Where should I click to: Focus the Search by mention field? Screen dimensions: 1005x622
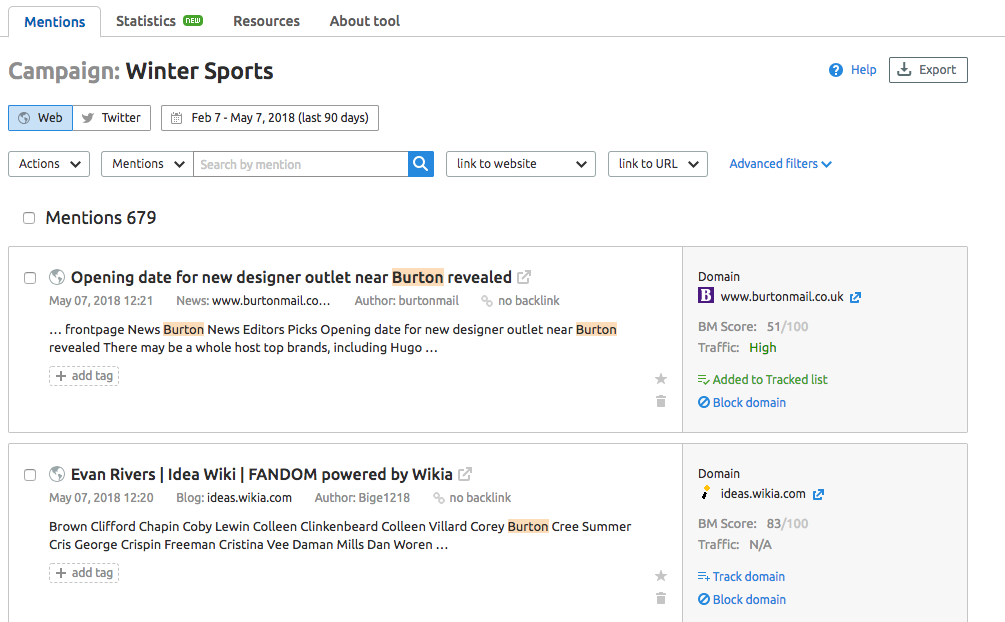tap(301, 164)
